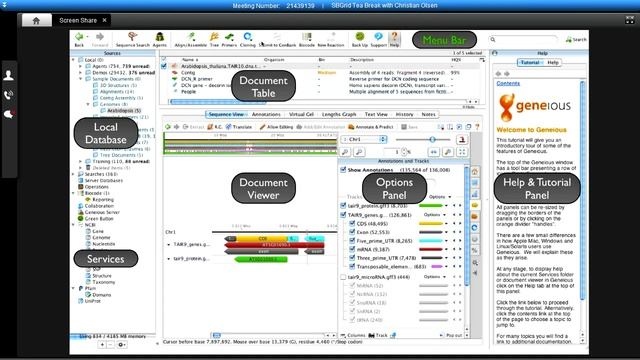Click Translate in the sequence viewer toolbar
Viewport: 640px width, 360px height.
(x=239, y=127)
